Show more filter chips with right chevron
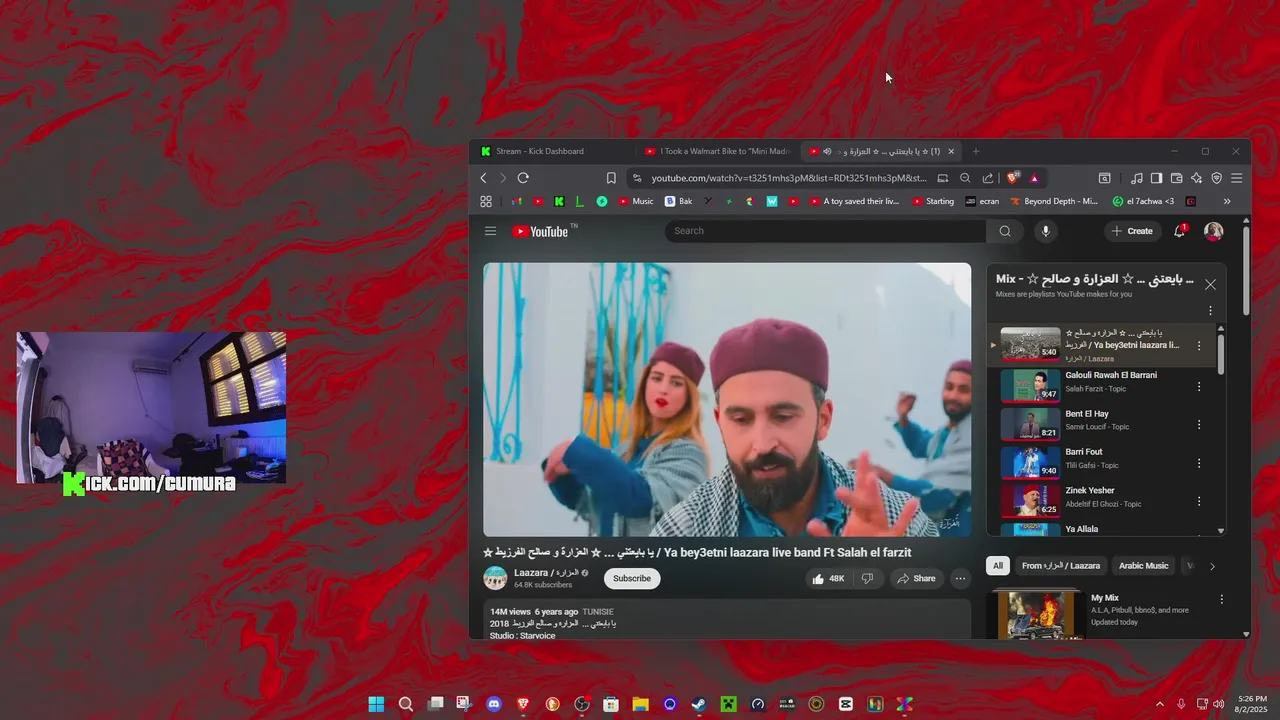 [1212, 566]
